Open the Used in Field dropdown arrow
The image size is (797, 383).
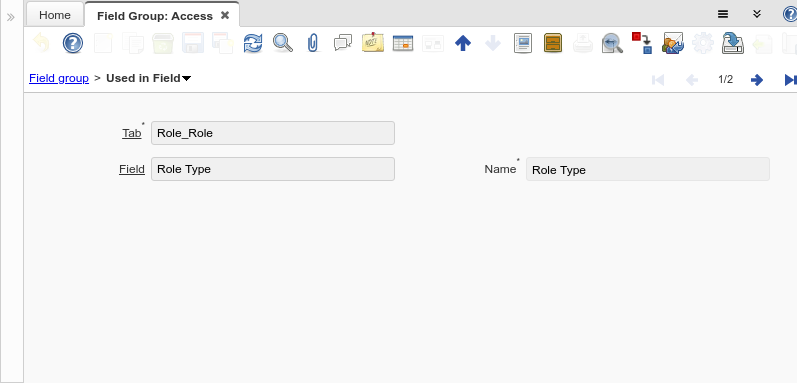(x=187, y=79)
